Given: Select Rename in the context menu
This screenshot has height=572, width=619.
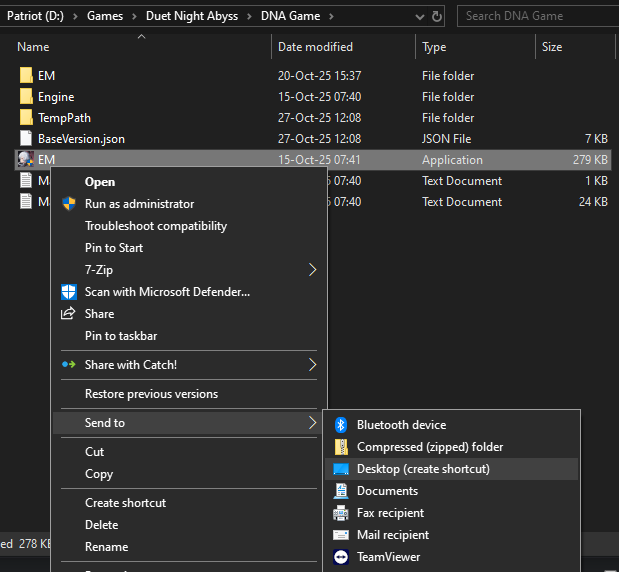Looking at the screenshot, I should (106, 547).
